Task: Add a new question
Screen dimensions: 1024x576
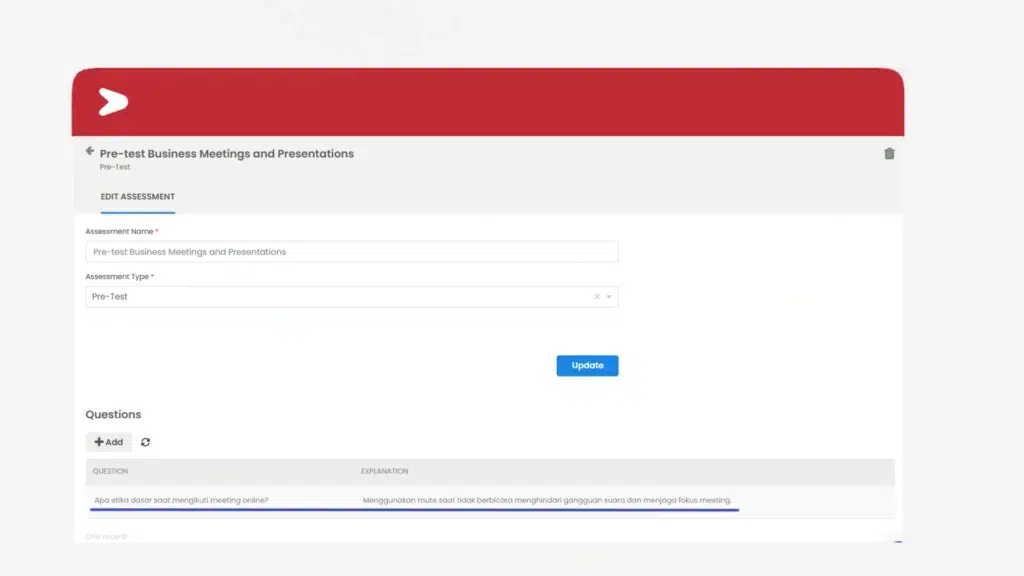Action: [x=109, y=442]
